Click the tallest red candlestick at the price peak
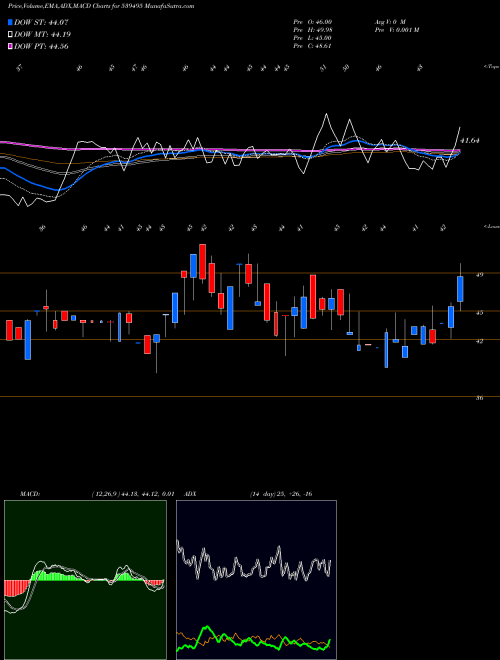Screen dimensions: 500x660 point(202,261)
